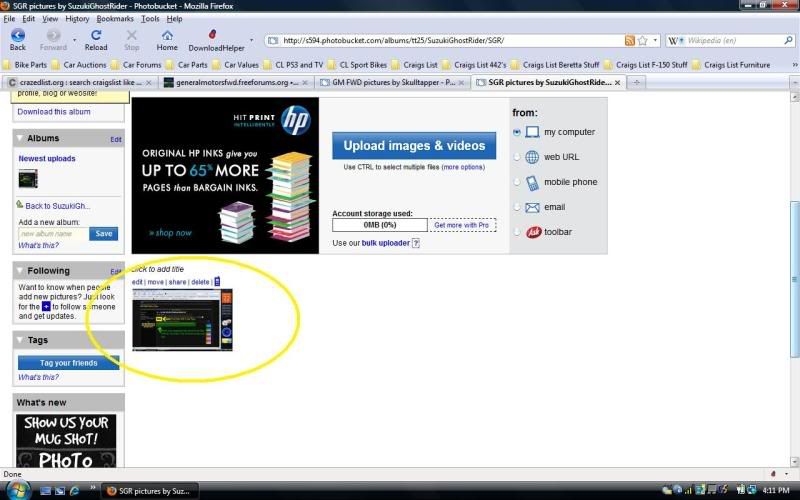Viewport: 800px width, 500px height.
Task: Show more bookmarks chevron
Action: 794,65
